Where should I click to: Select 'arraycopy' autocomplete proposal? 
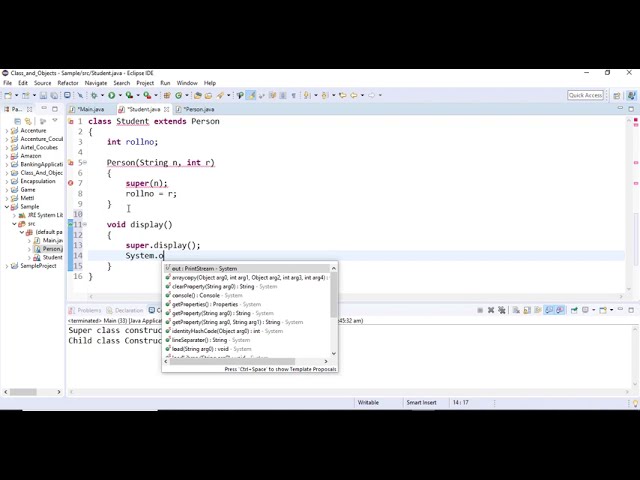pyautogui.click(x=247, y=278)
